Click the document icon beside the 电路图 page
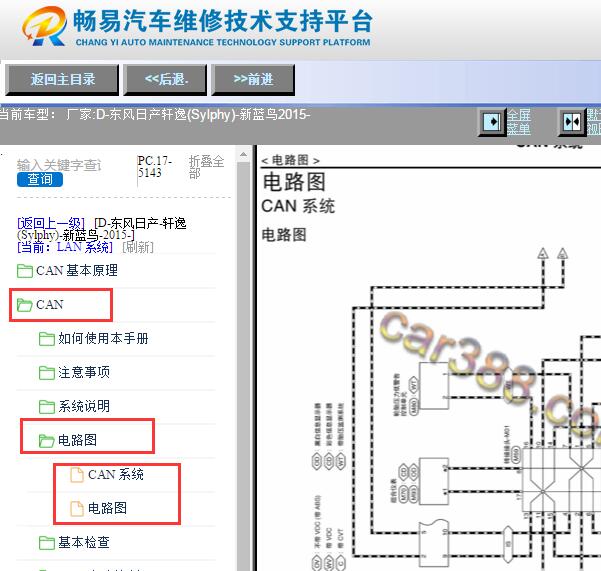Viewport: 601px width, 571px height. (77, 509)
